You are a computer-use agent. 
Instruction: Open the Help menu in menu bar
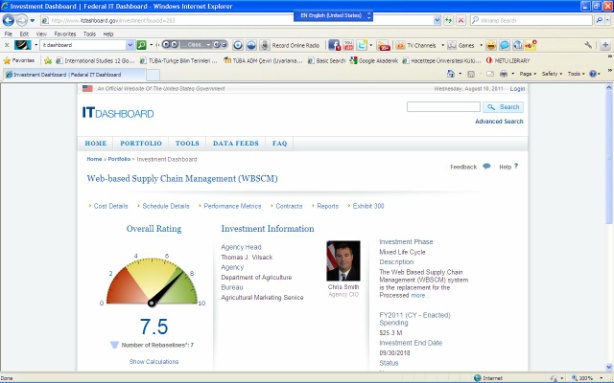click(108, 34)
